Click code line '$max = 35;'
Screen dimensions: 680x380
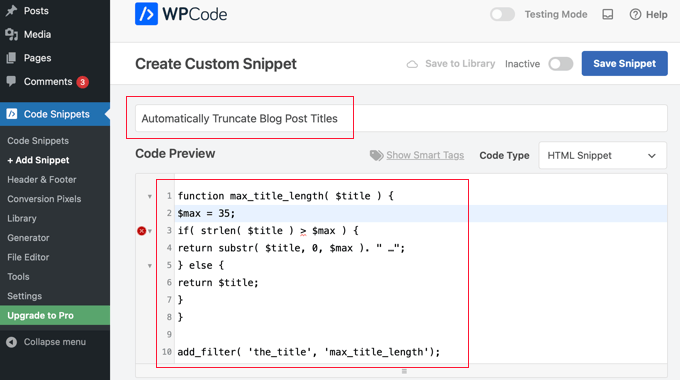(206, 213)
